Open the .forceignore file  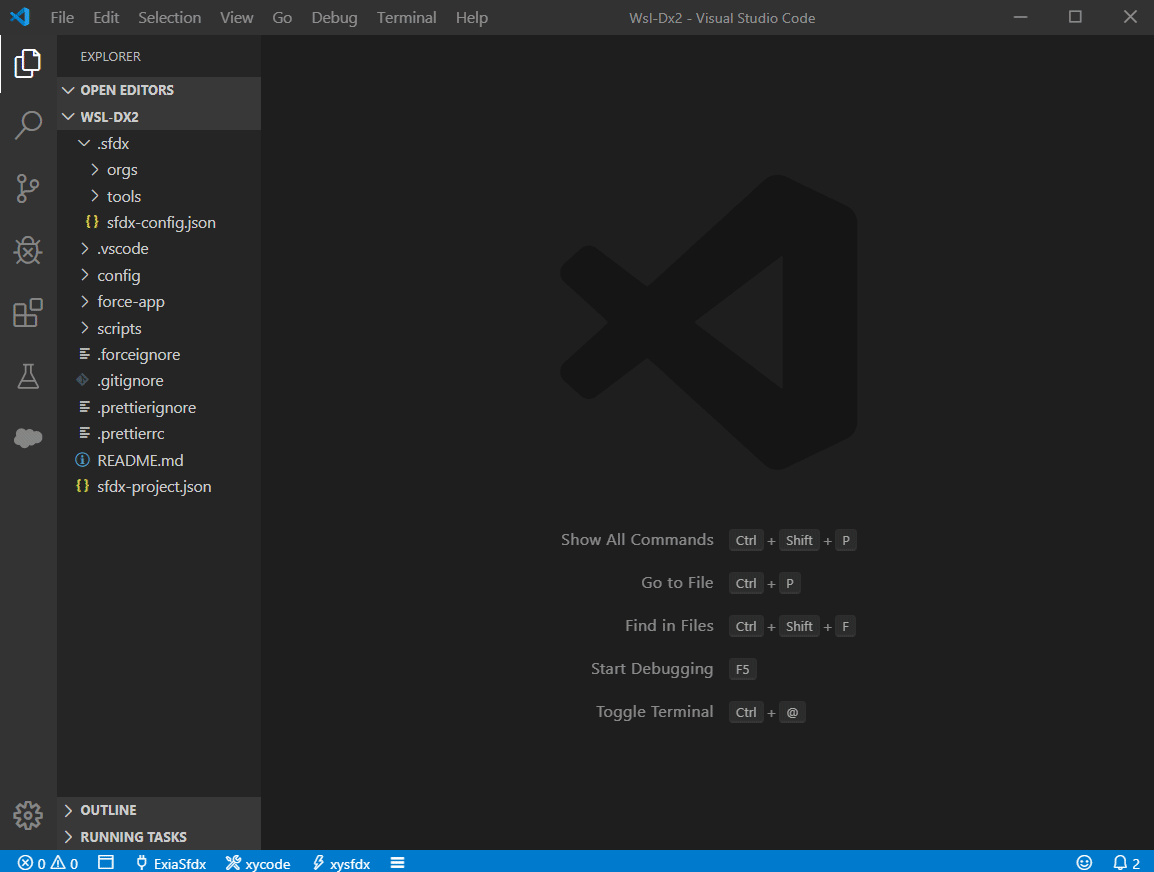coord(159,355)
